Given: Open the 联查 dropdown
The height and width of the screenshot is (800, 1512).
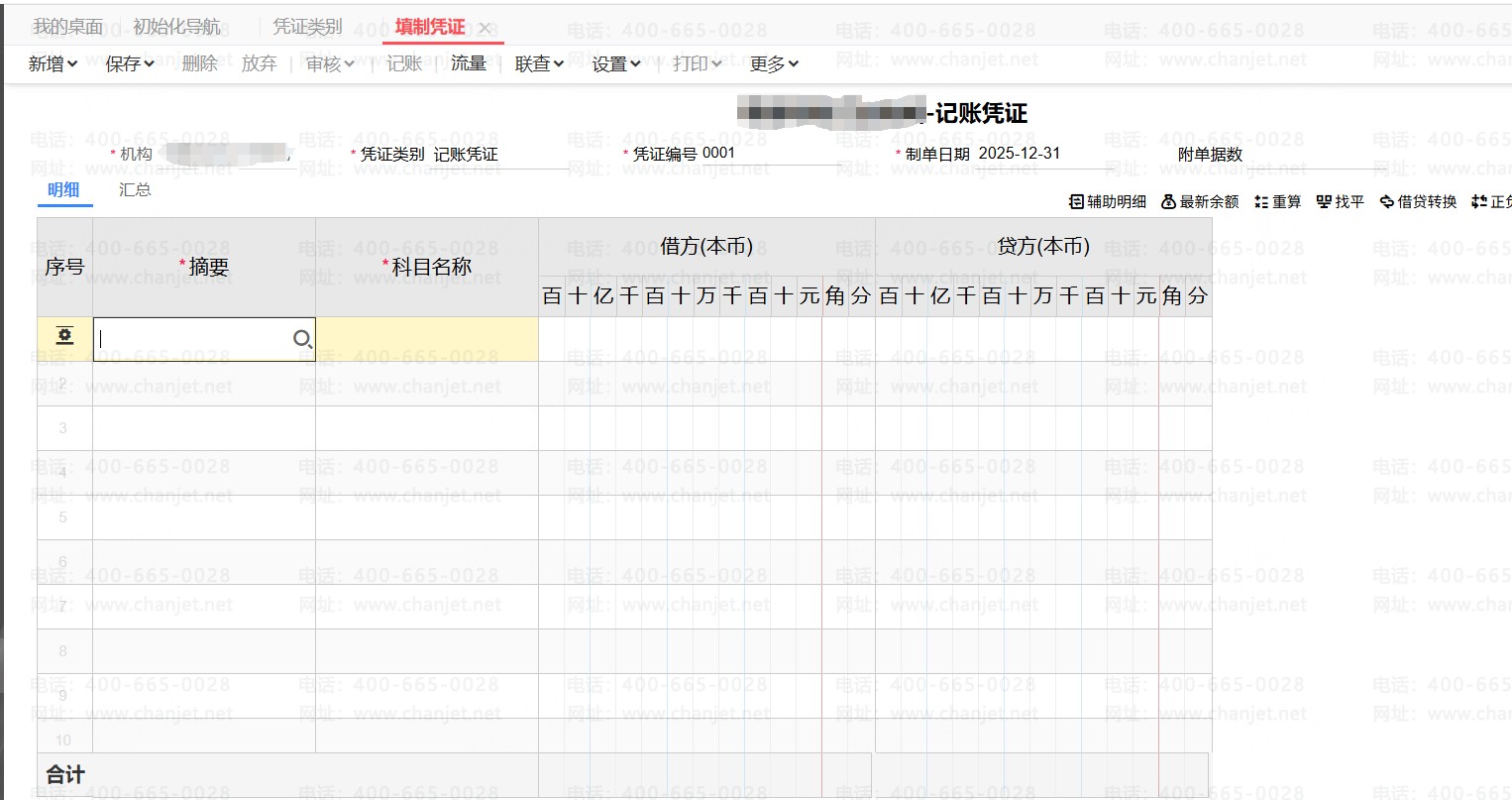Looking at the screenshot, I should tap(539, 64).
